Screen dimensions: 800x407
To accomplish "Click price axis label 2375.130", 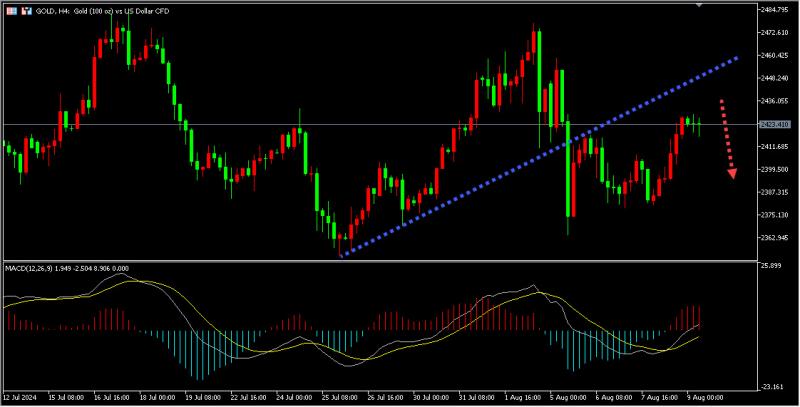I will coord(774,215).
